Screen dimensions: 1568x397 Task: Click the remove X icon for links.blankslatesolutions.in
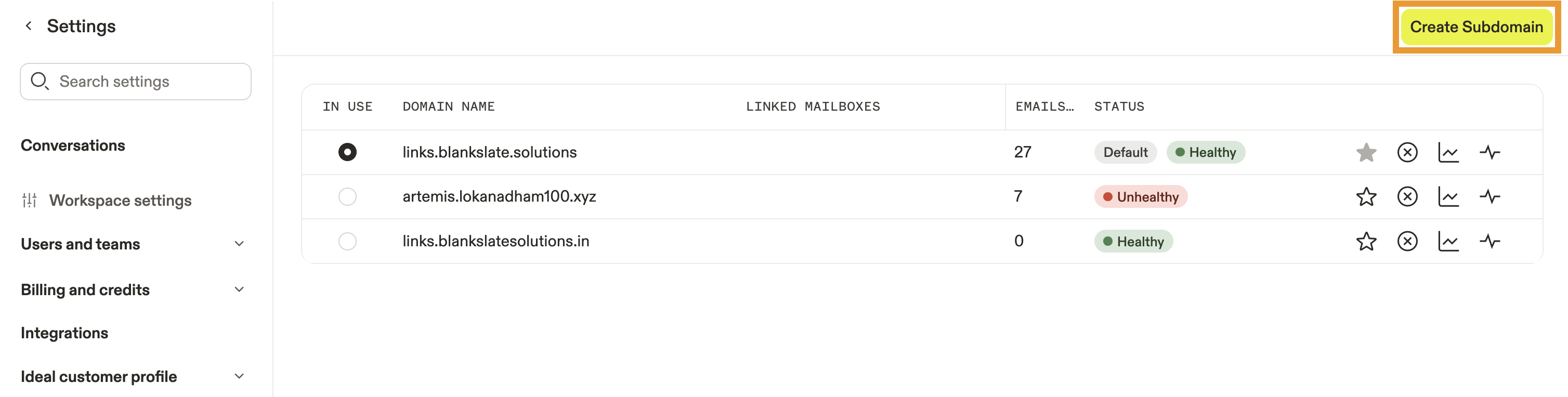[1407, 241]
